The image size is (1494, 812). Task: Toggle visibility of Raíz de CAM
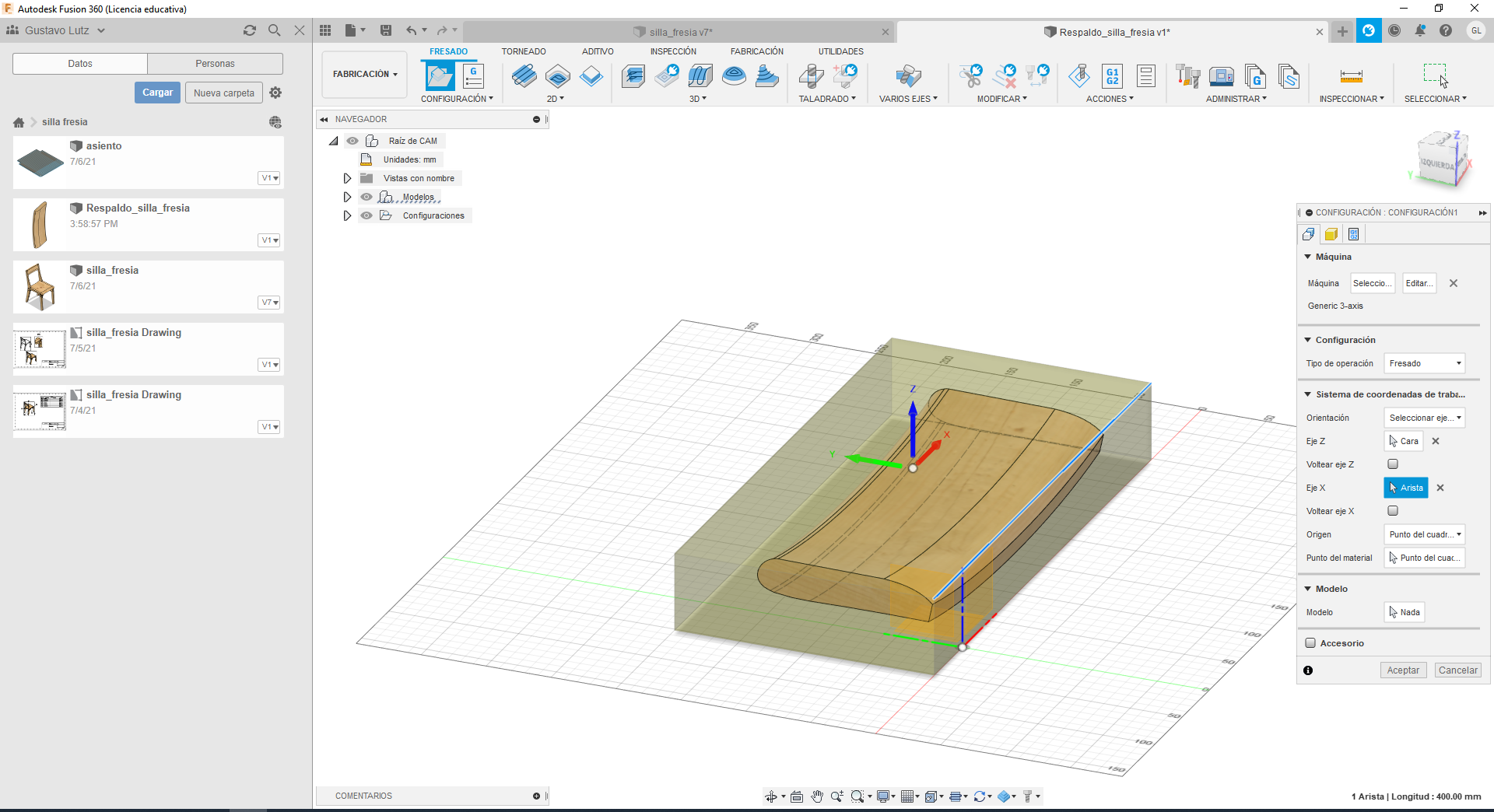pos(352,141)
